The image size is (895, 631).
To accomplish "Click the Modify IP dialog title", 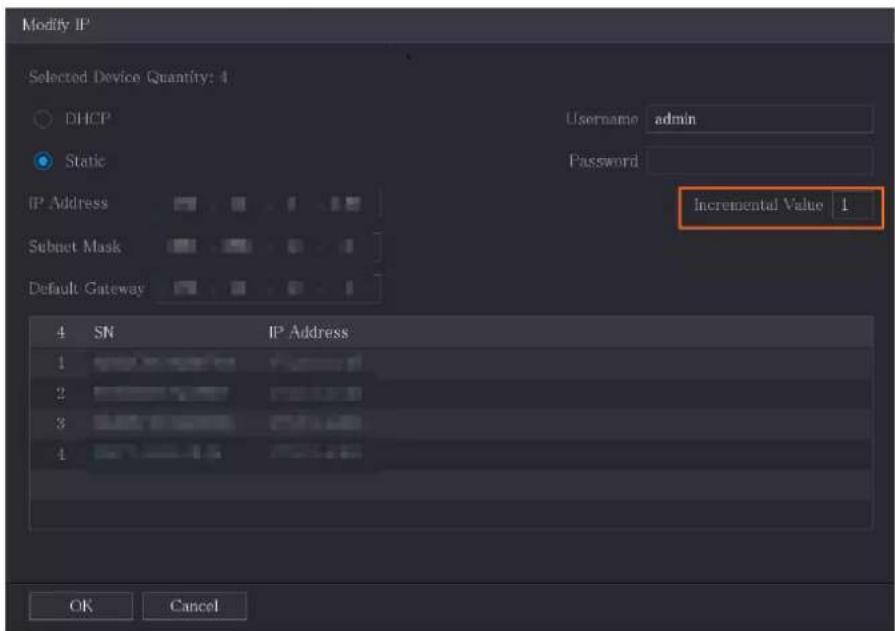I will 56,25.
